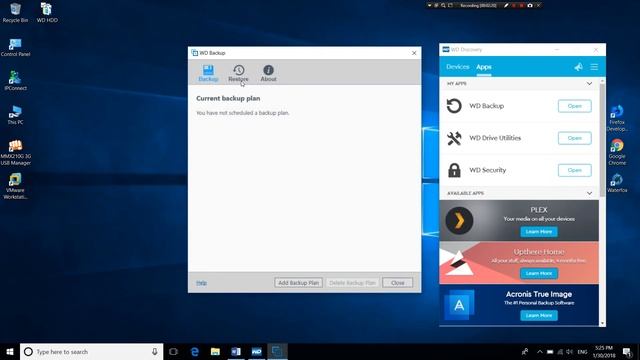Click the WD Backup taskbar icon
640x360 pixels.
(277, 351)
